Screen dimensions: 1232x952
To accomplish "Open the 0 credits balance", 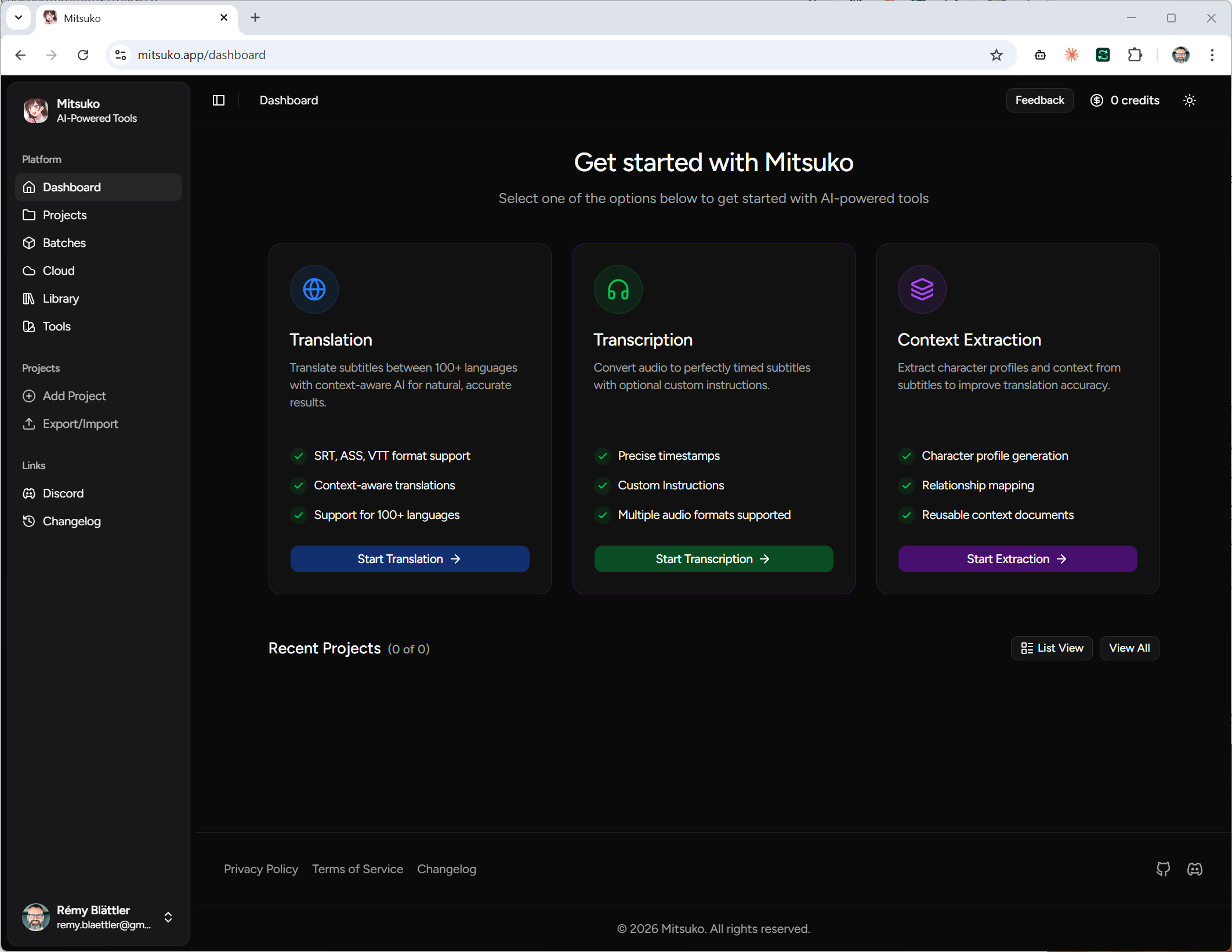I will 1125,100.
